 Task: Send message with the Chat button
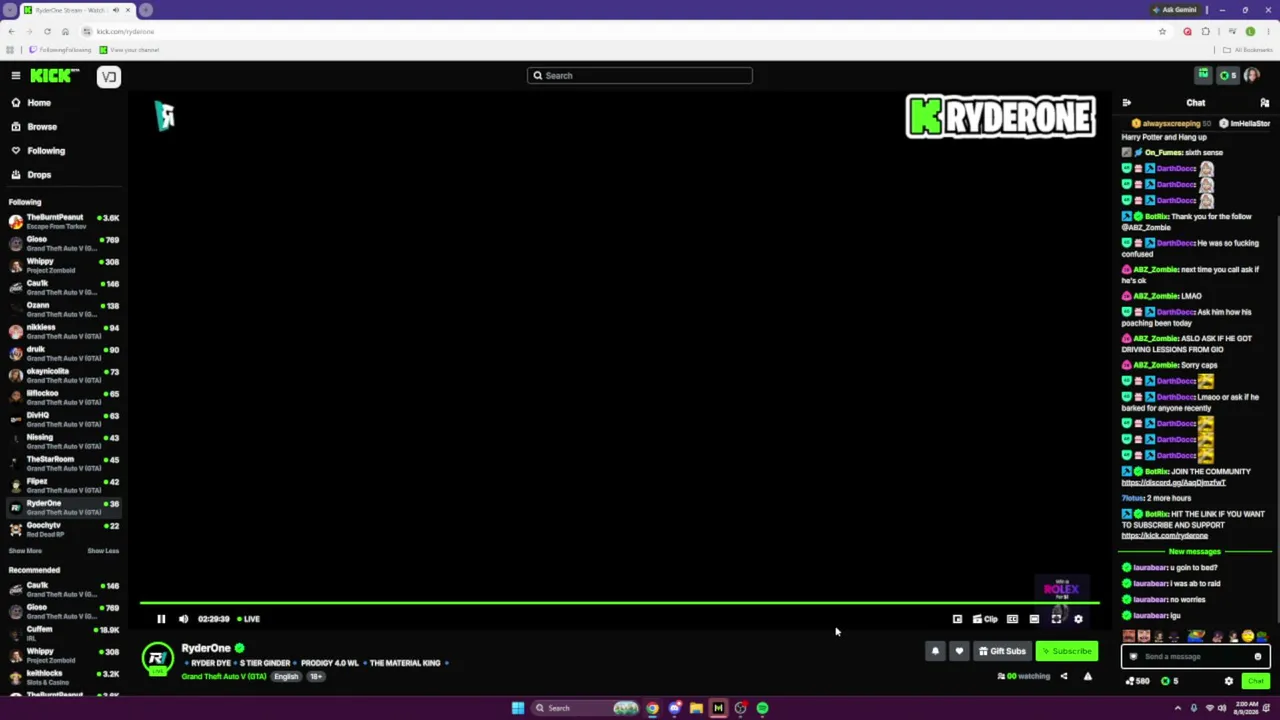(x=1256, y=681)
